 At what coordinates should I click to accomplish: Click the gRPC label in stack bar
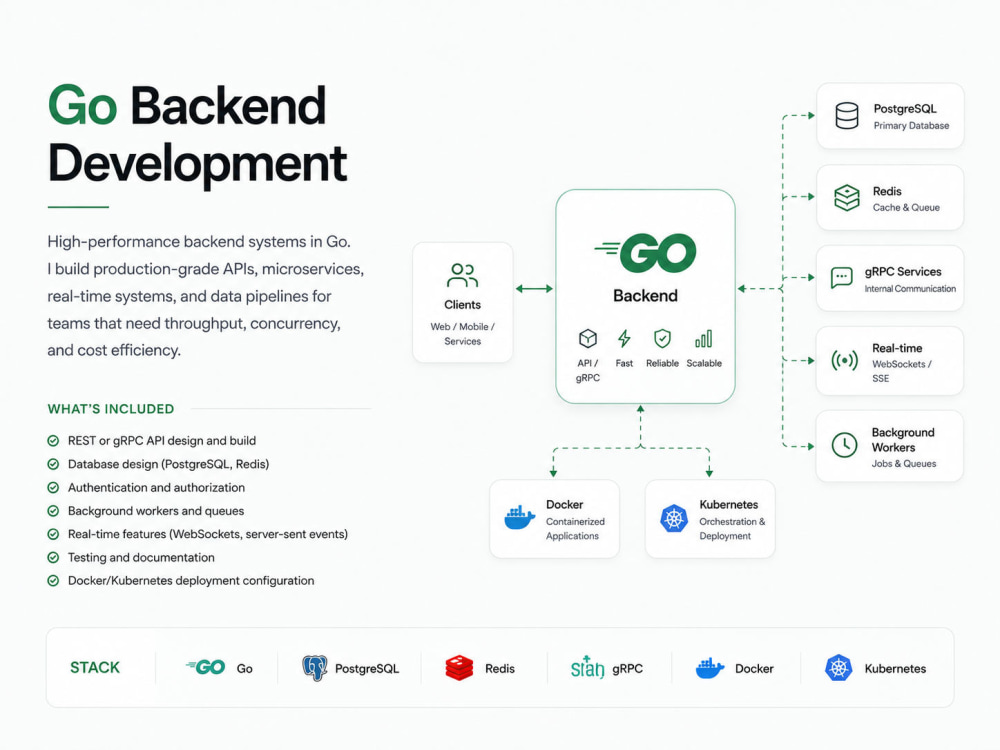tap(628, 668)
